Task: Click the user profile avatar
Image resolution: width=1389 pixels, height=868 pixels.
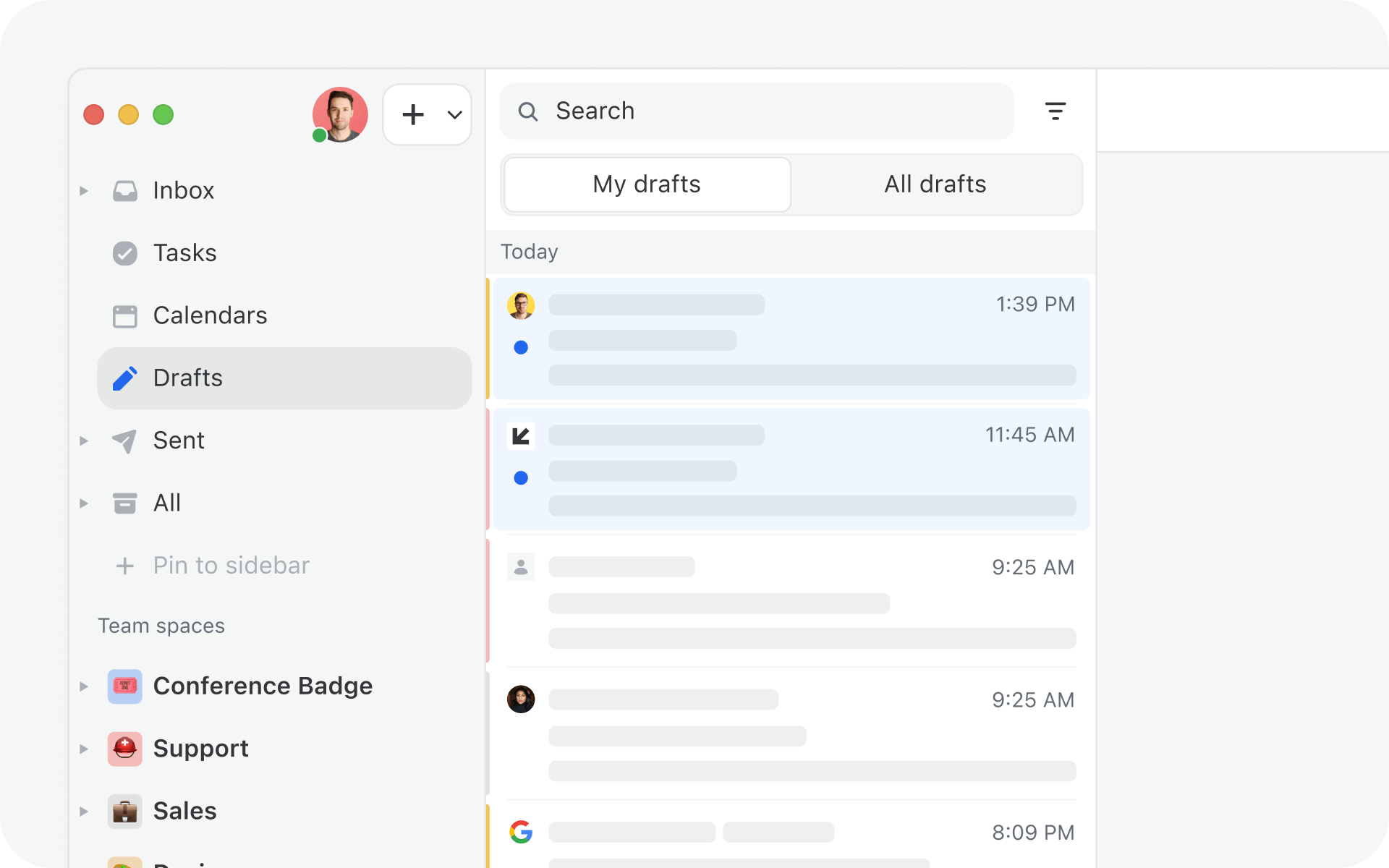Action: coord(339,114)
